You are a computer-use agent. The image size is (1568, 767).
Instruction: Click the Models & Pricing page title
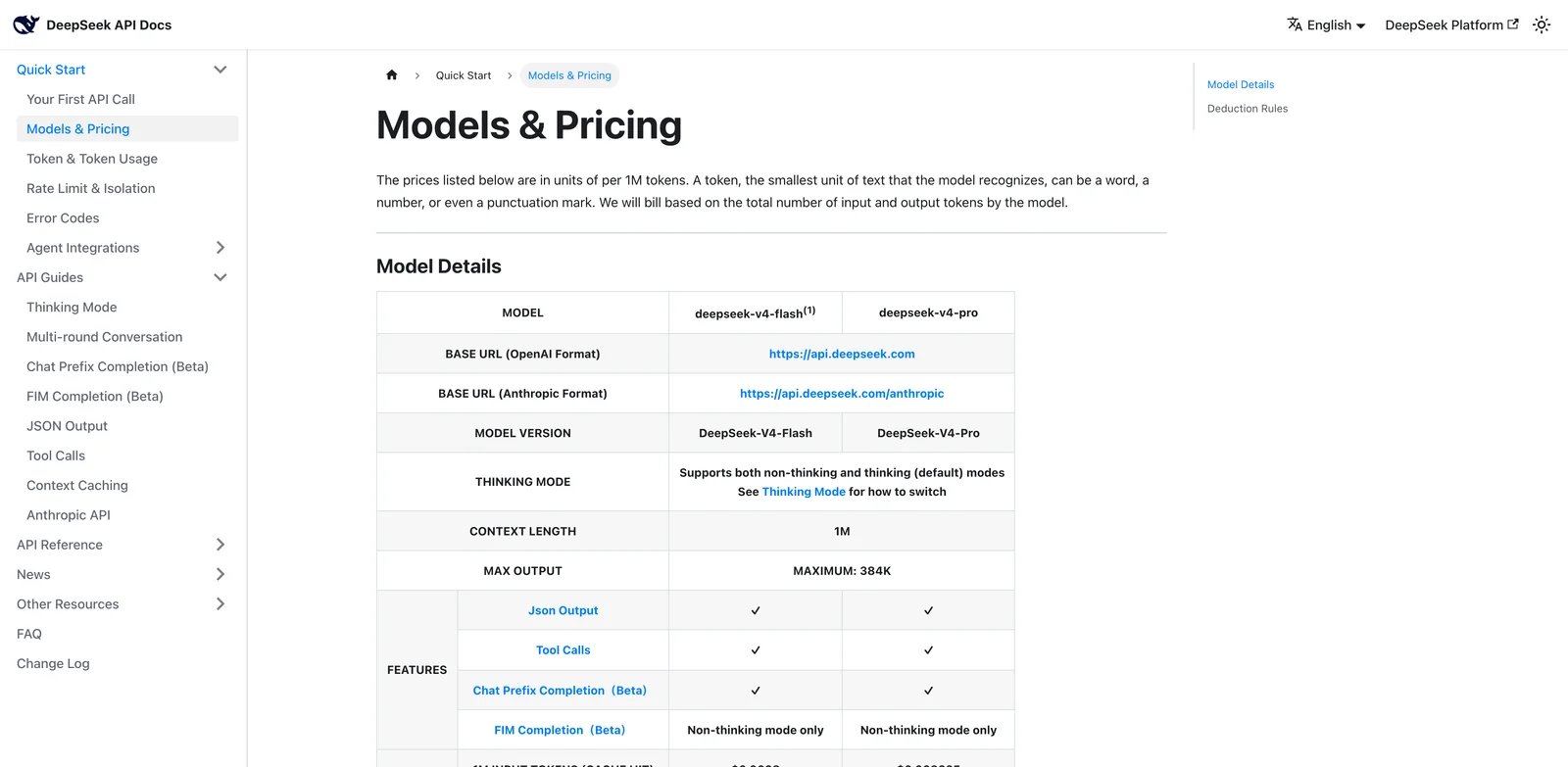coord(529,125)
